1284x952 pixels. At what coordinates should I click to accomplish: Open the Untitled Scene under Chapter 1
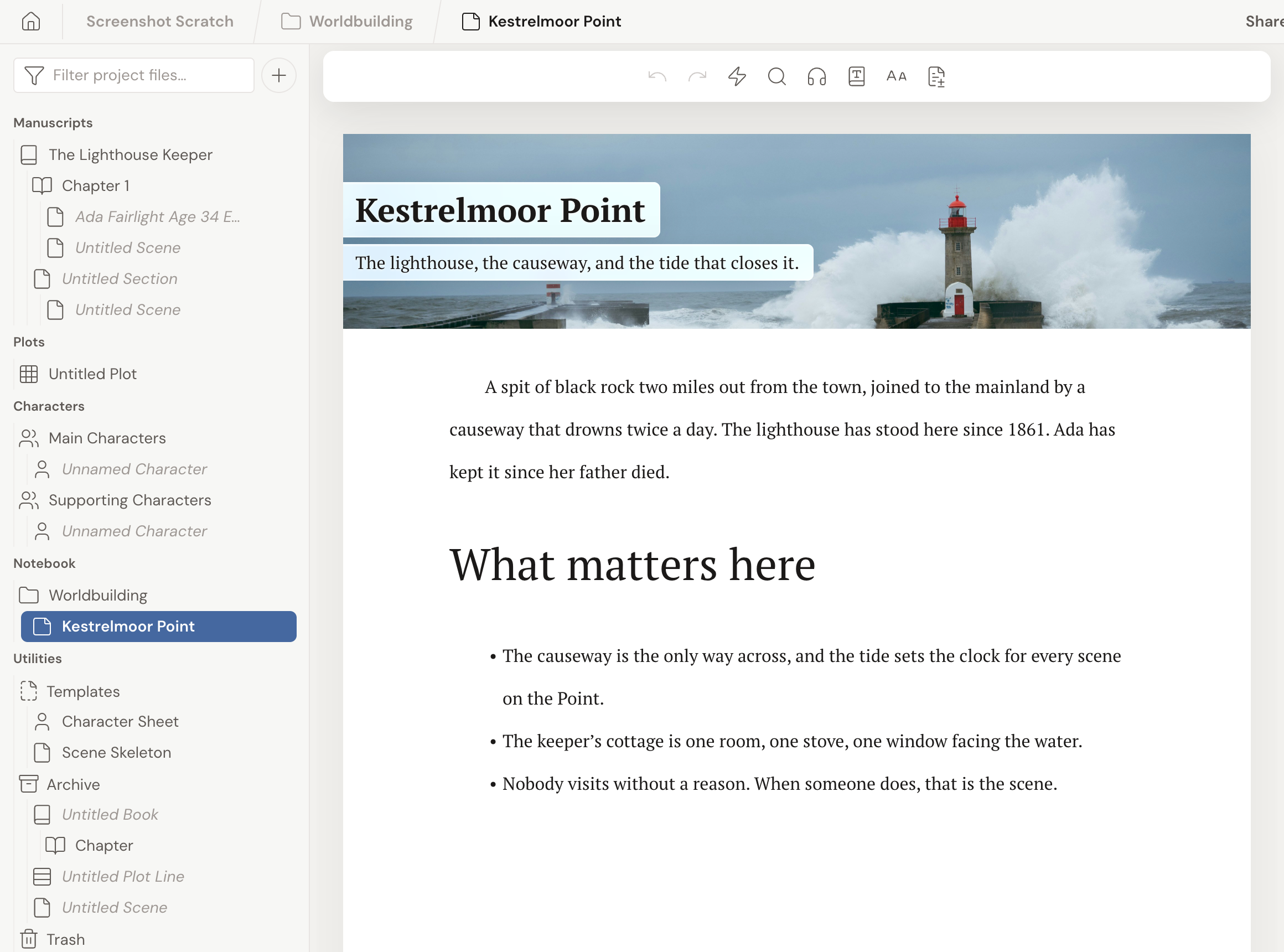[128, 248]
